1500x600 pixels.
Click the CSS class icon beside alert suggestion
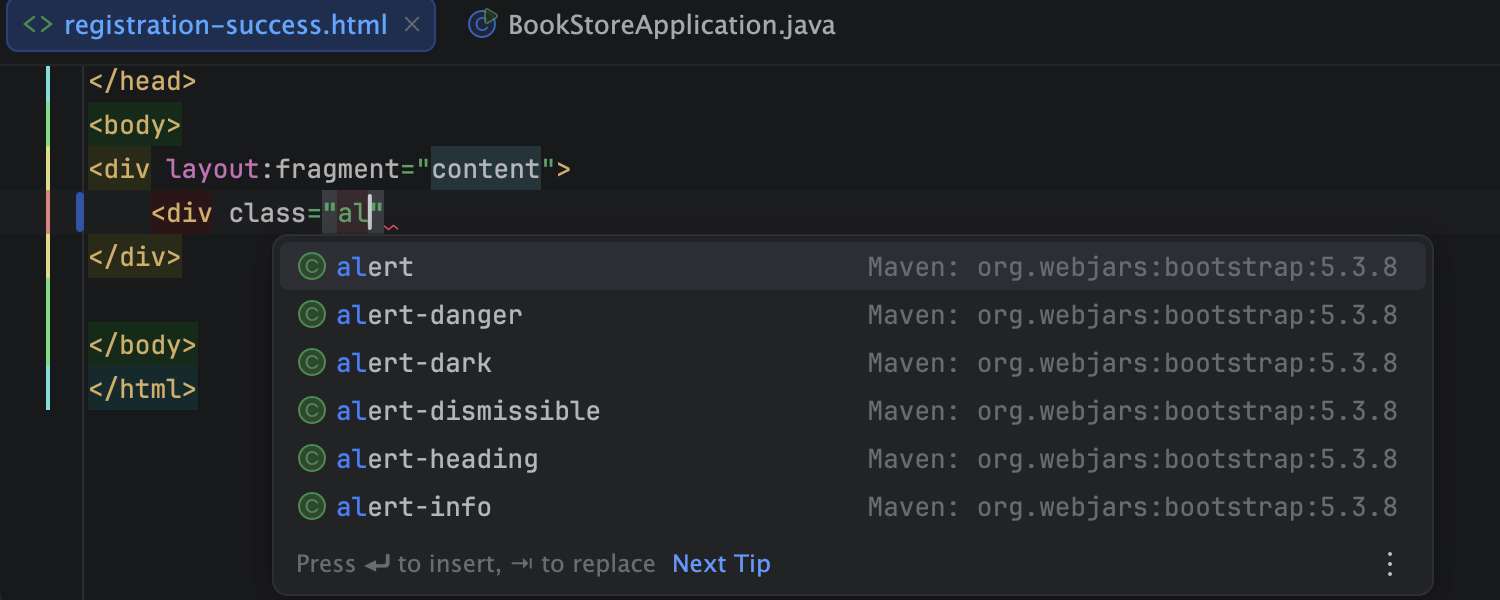click(x=311, y=266)
